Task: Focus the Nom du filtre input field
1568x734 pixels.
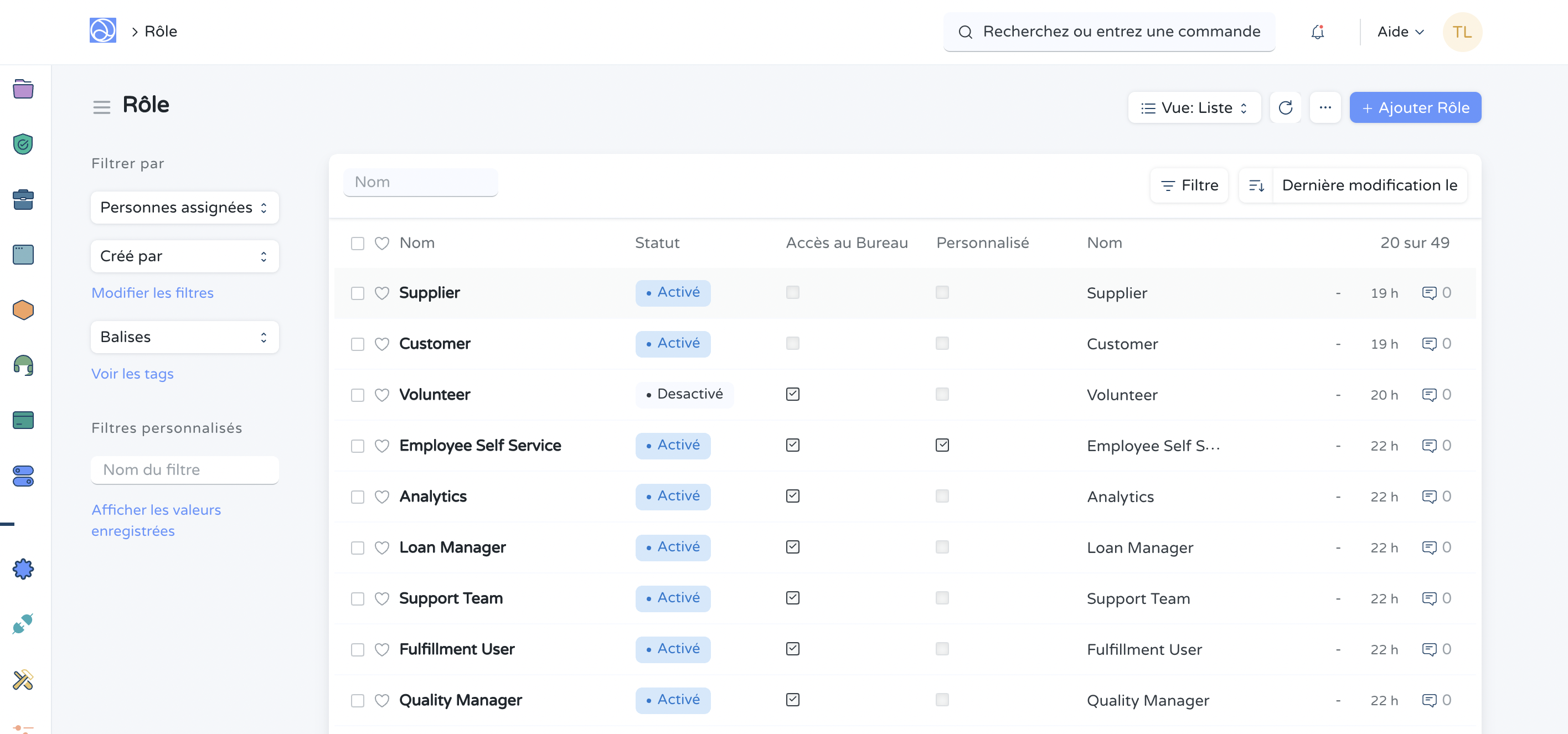Action: (184, 470)
